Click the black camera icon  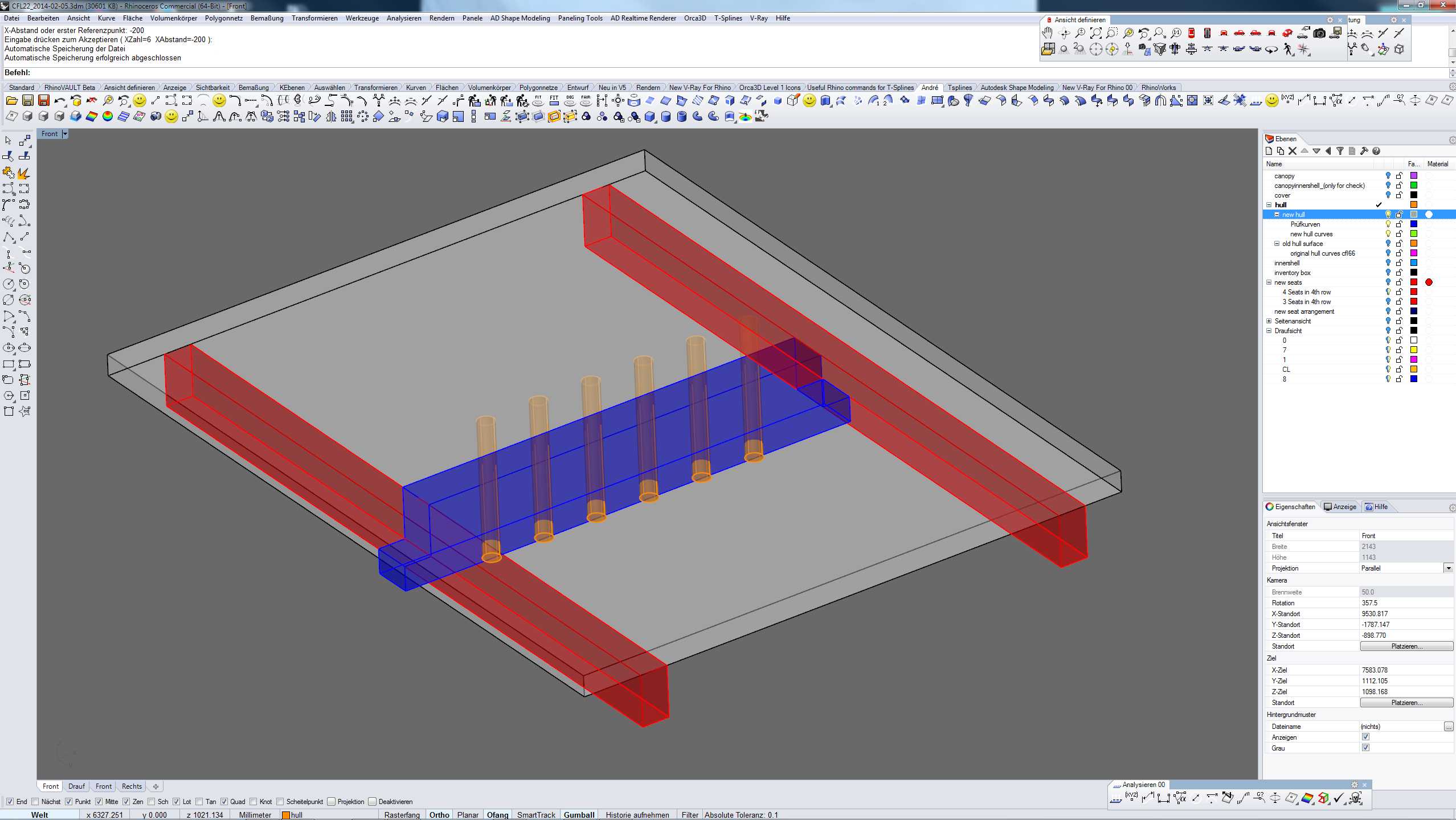tap(1319, 33)
